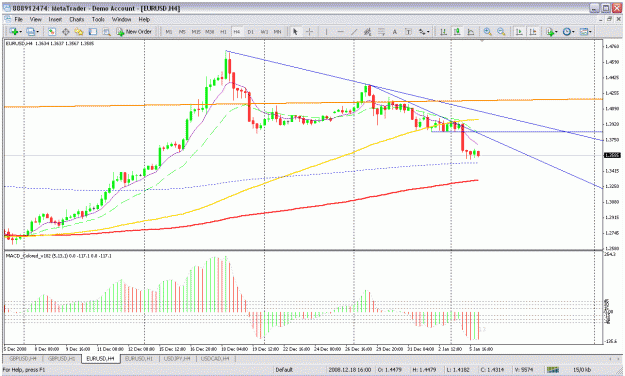Open the Window menu

click(x=121, y=19)
